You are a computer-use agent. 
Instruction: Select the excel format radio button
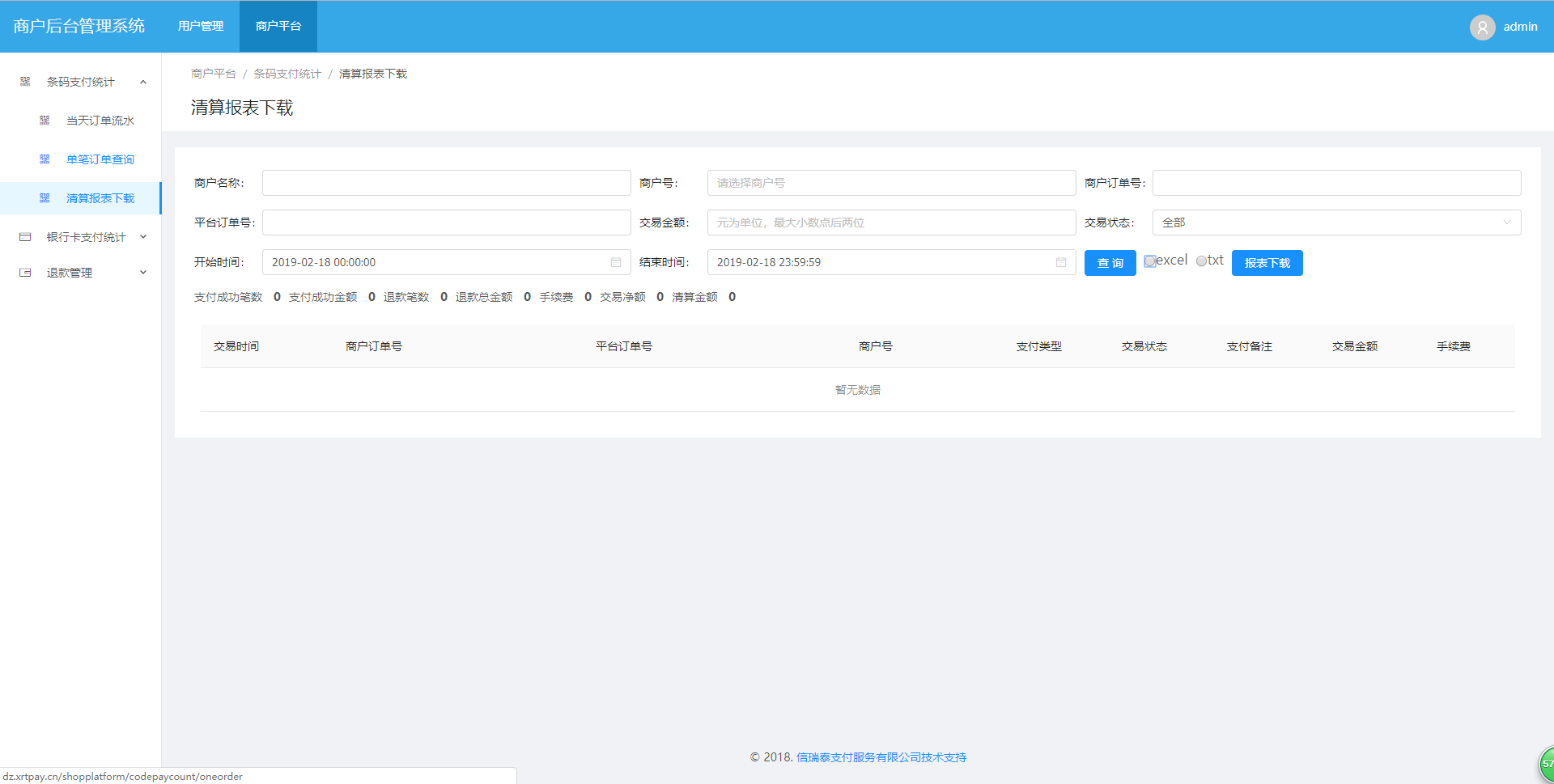coord(1150,261)
